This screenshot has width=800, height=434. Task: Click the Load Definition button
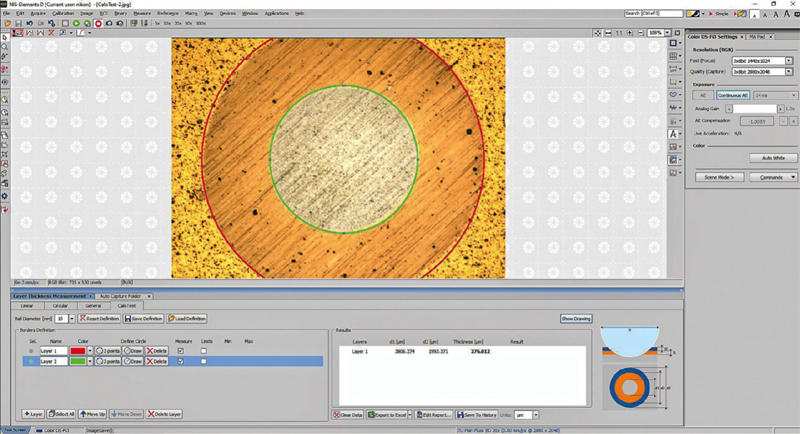pos(187,318)
